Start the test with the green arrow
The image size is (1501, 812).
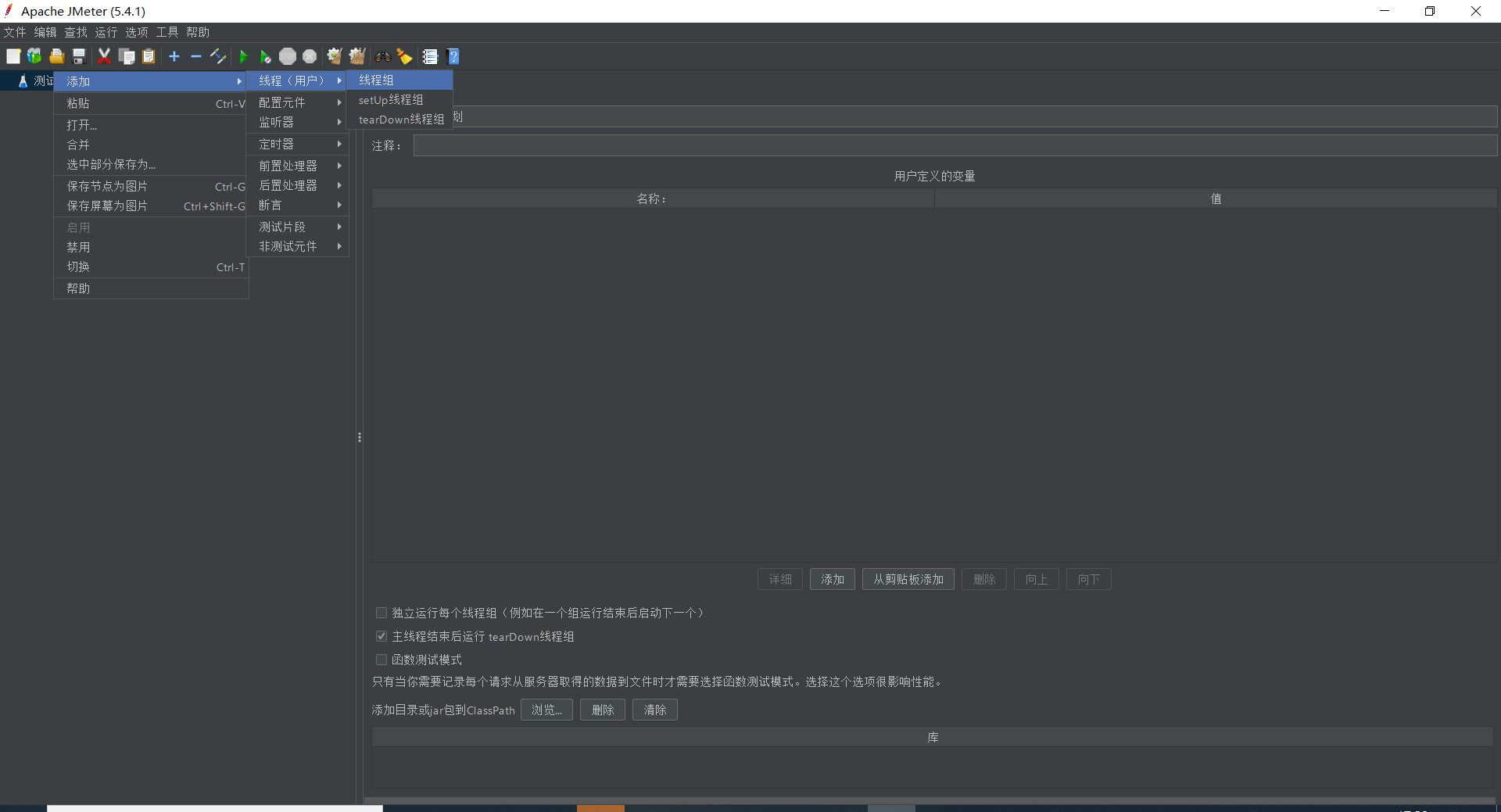[243, 56]
